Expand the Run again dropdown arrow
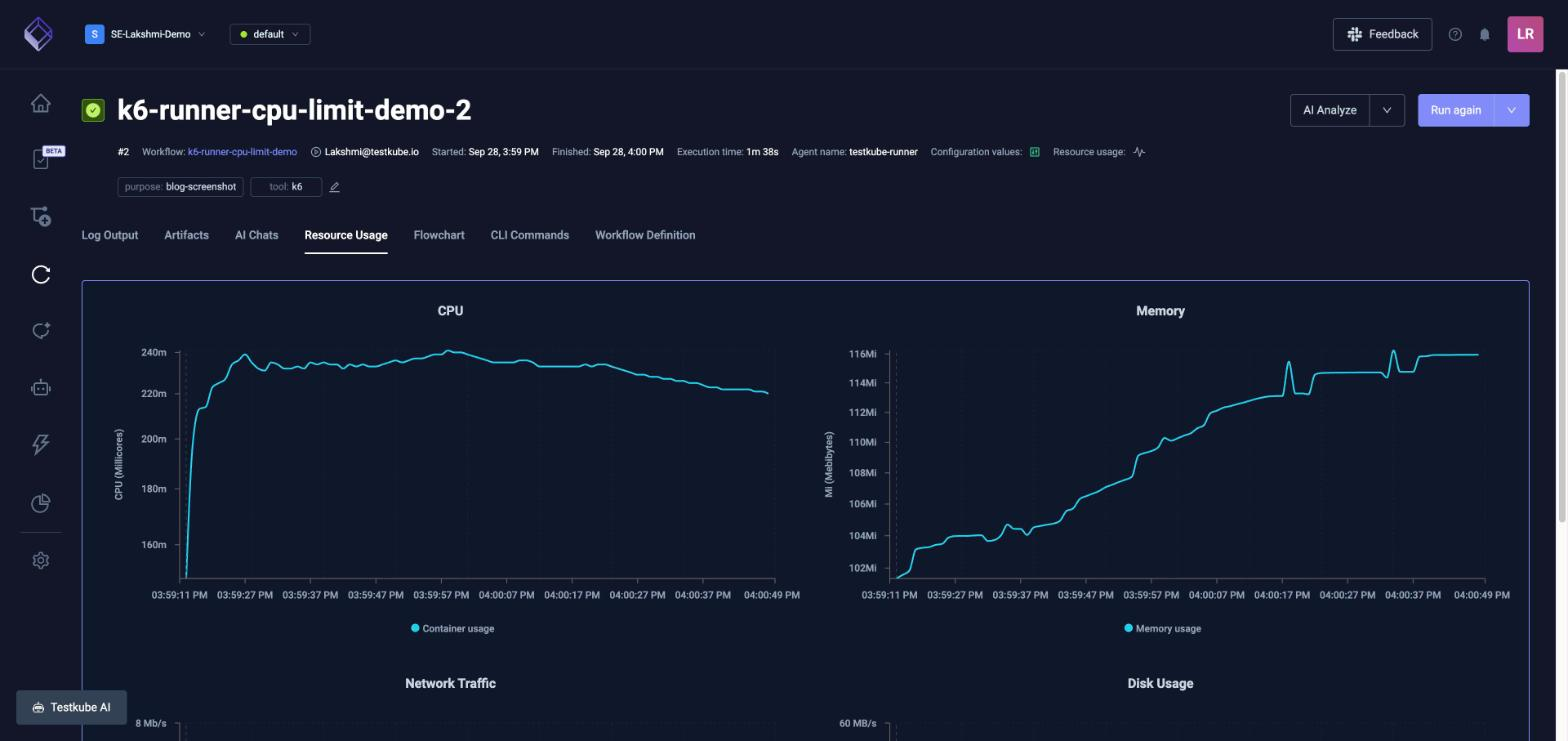The width and height of the screenshot is (1568, 741). click(x=1512, y=110)
